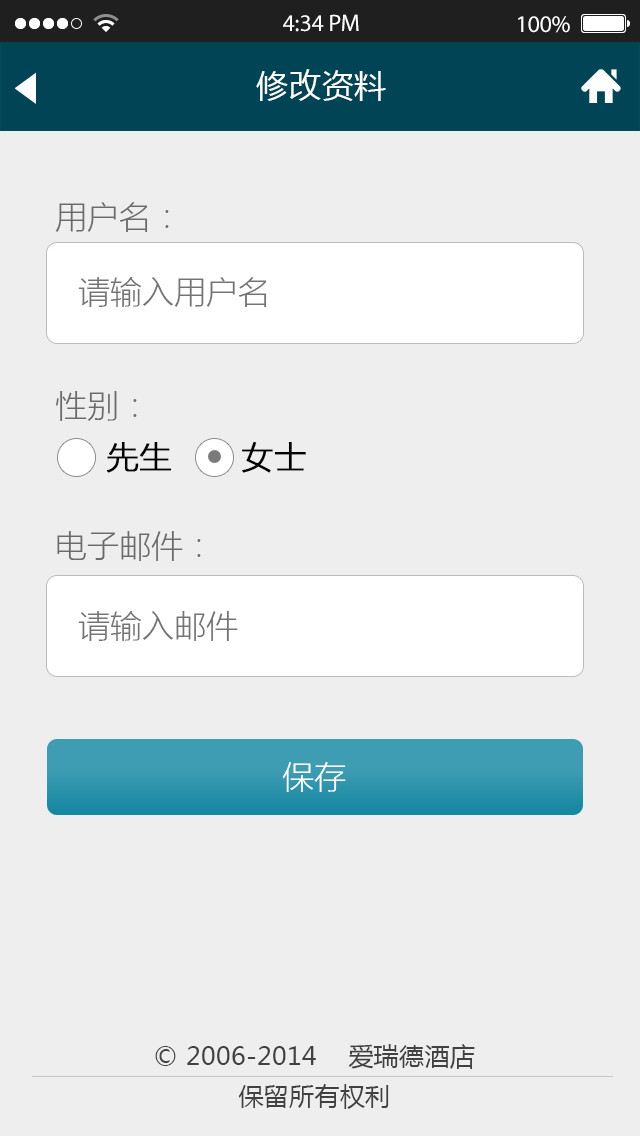
Task: Focus the 请输入邮件 email field
Action: 315,626
